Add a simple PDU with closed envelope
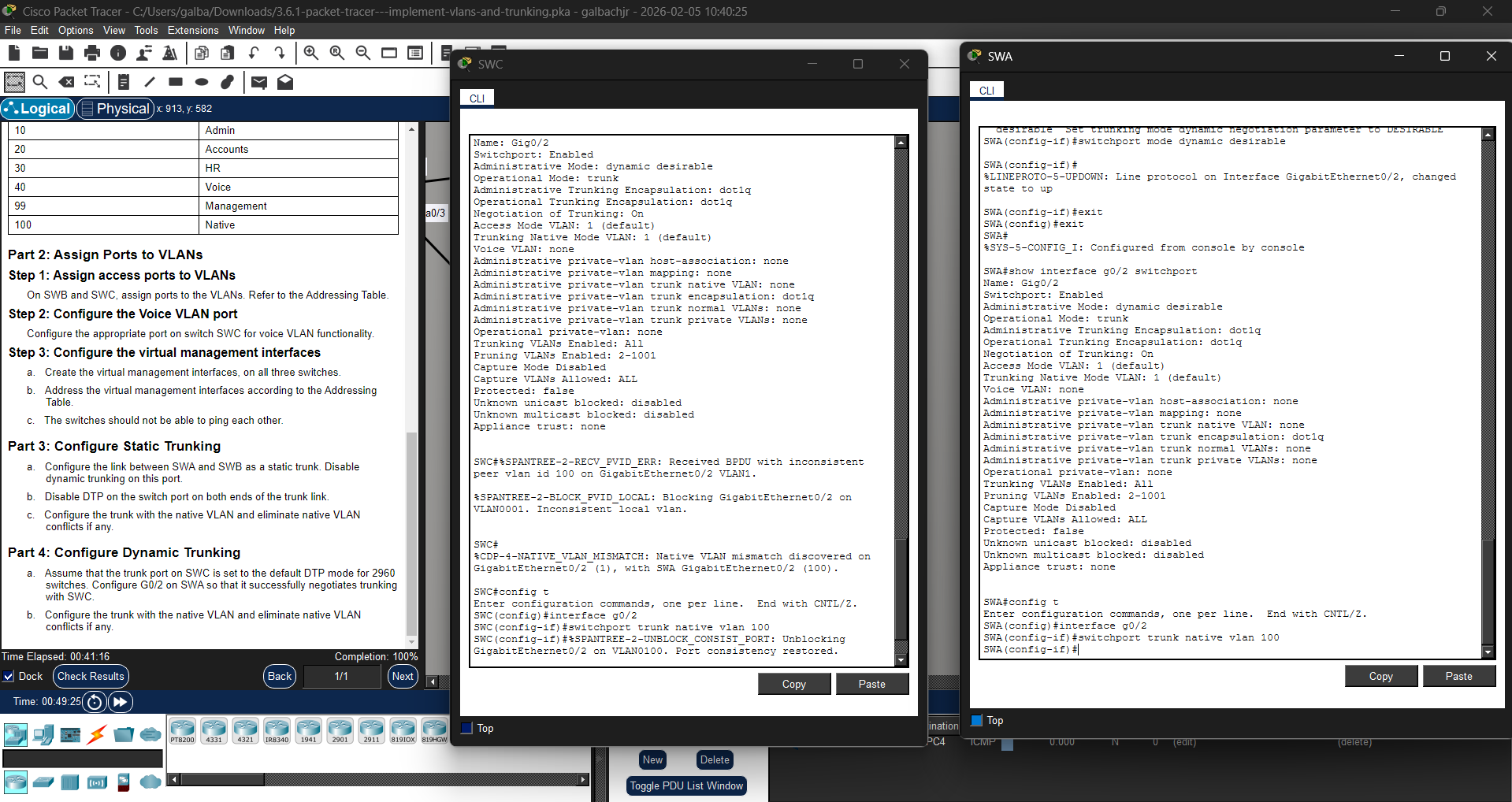 (x=258, y=82)
